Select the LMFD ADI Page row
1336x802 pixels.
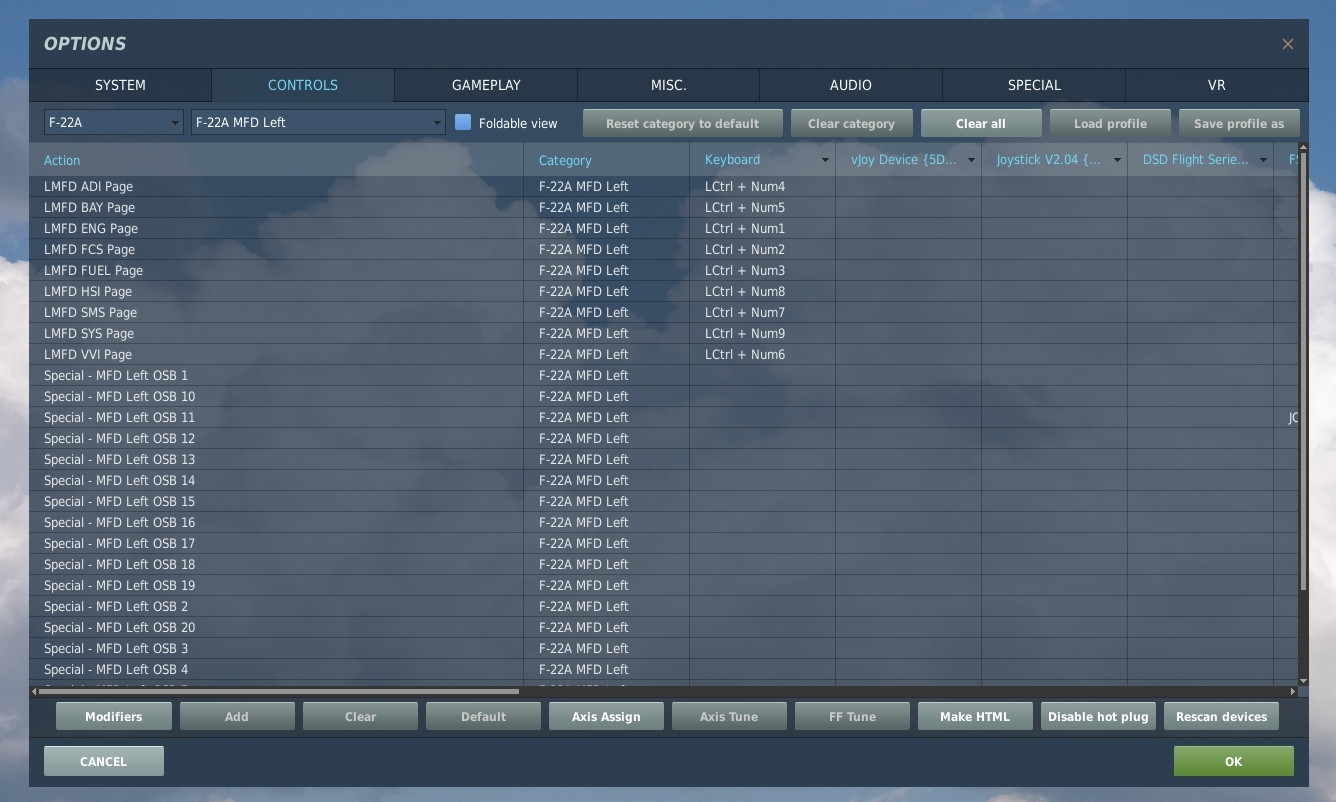pyautogui.click(x=663, y=186)
